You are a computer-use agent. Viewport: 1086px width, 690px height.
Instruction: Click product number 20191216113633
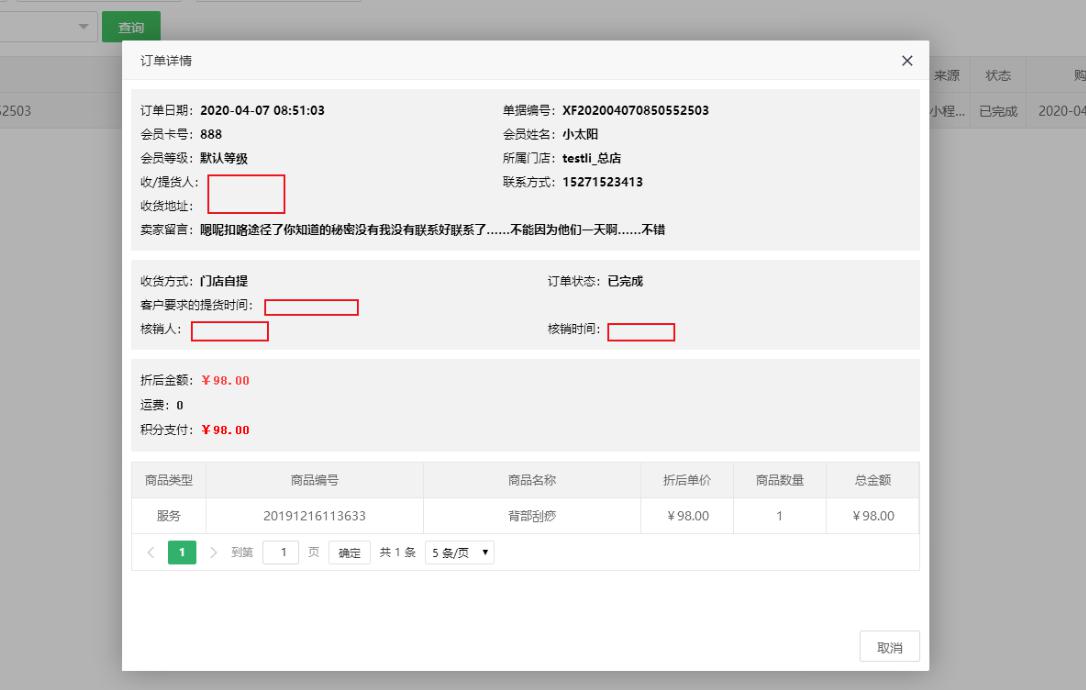[314, 516]
